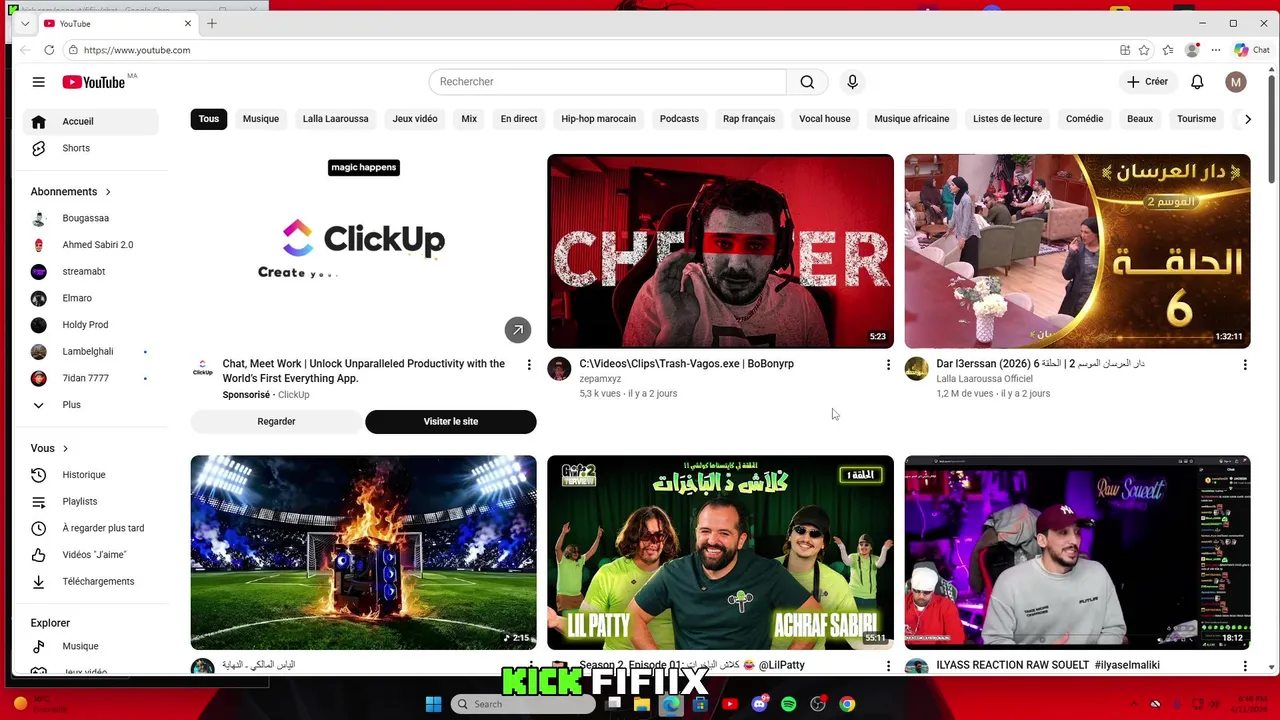1280x720 pixels.
Task: Reload the page with refresh icon
Action: (x=50, y=50)
